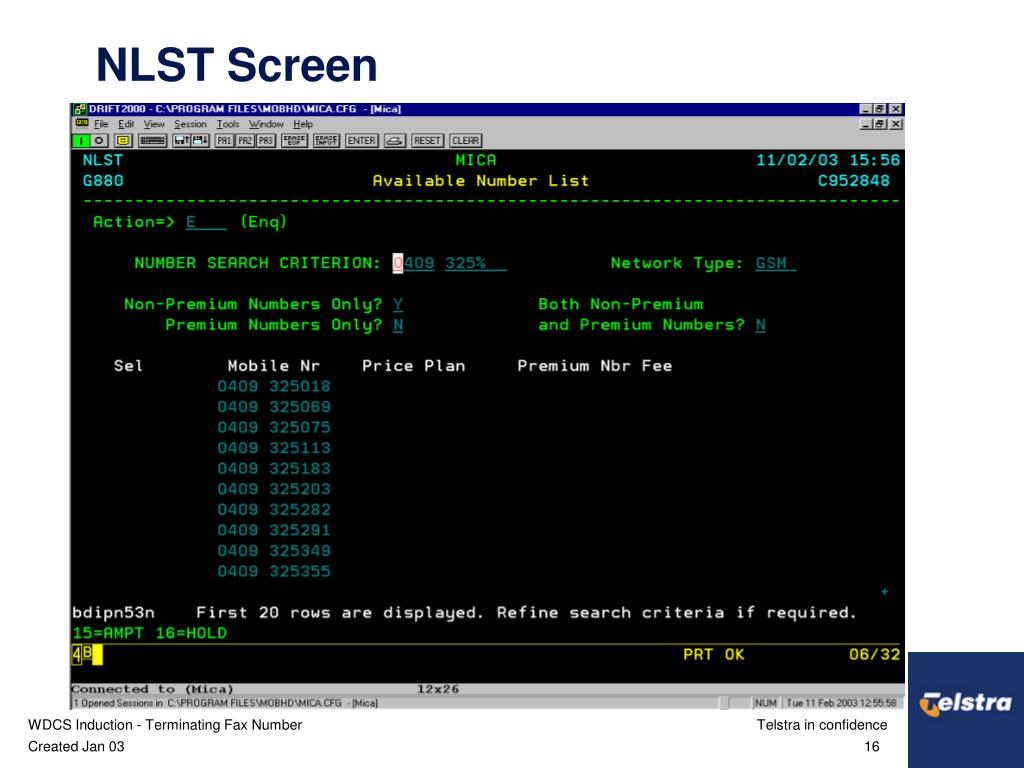The height and width of the screenshot is (768, 1024).
Task: Click the Non-Premium Numbers Only Y field
Action: [x=398, y=304]
